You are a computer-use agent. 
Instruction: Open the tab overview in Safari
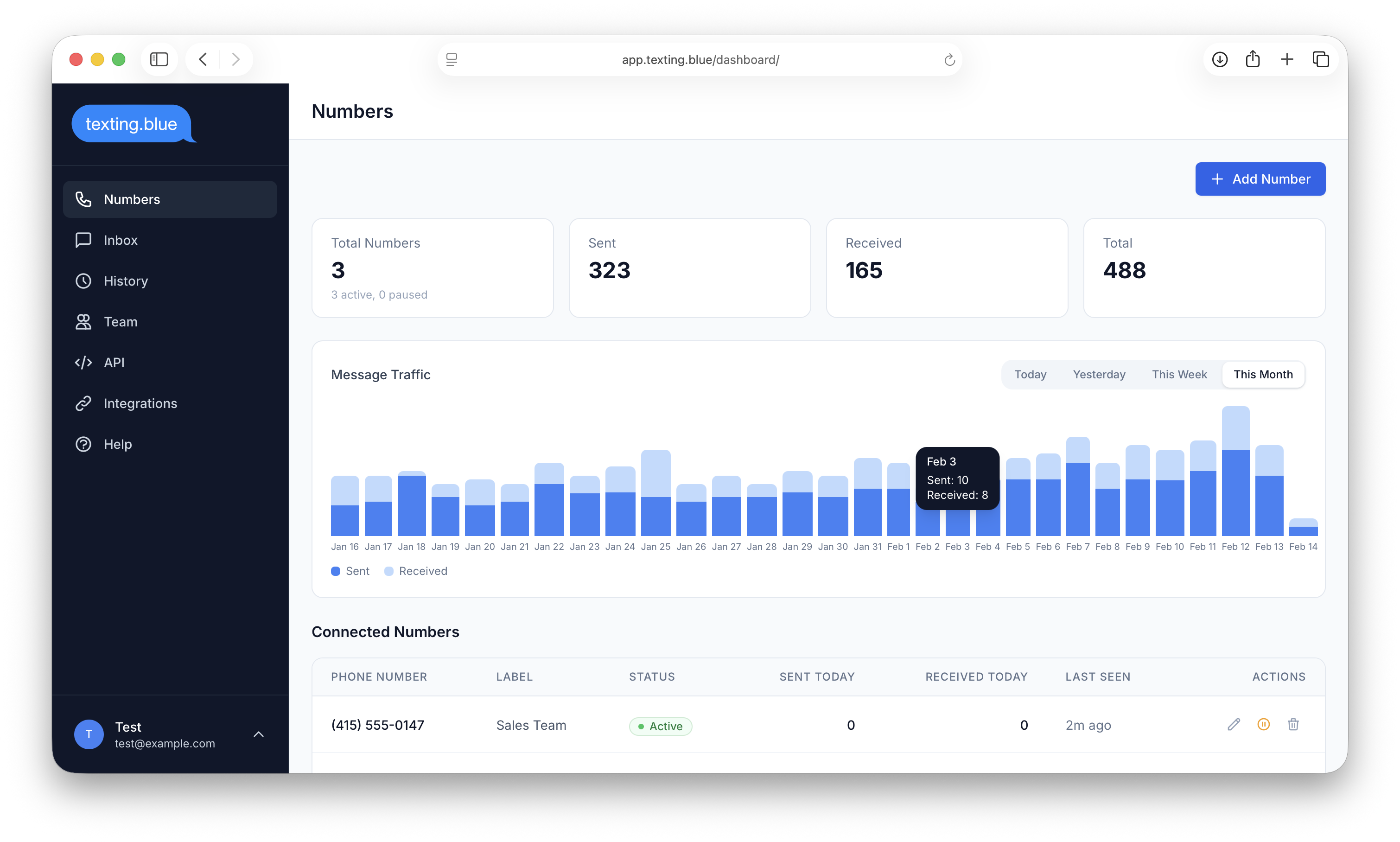[1321, 59]
